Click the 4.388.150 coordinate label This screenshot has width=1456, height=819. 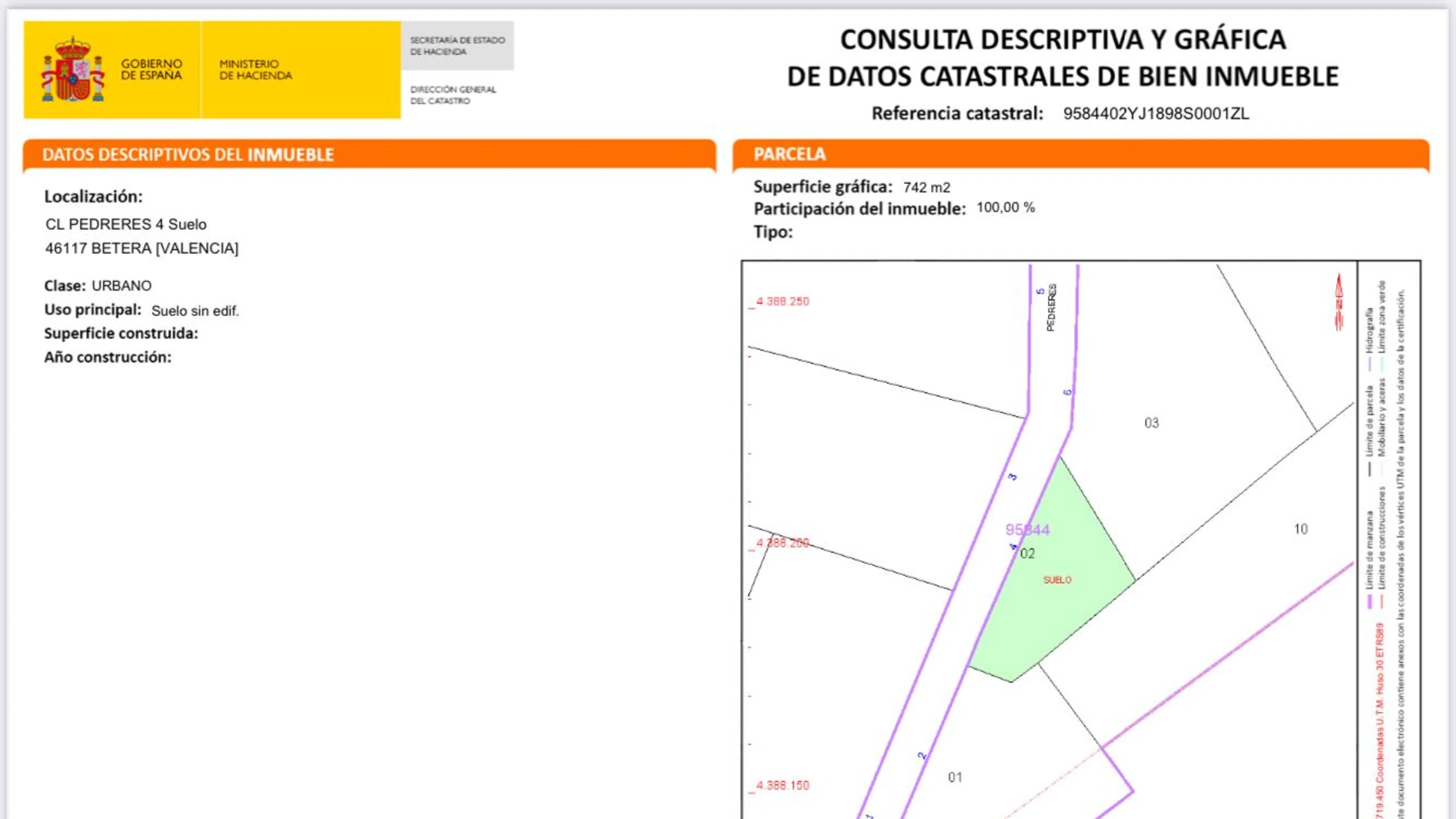click(x=782, y=785)
